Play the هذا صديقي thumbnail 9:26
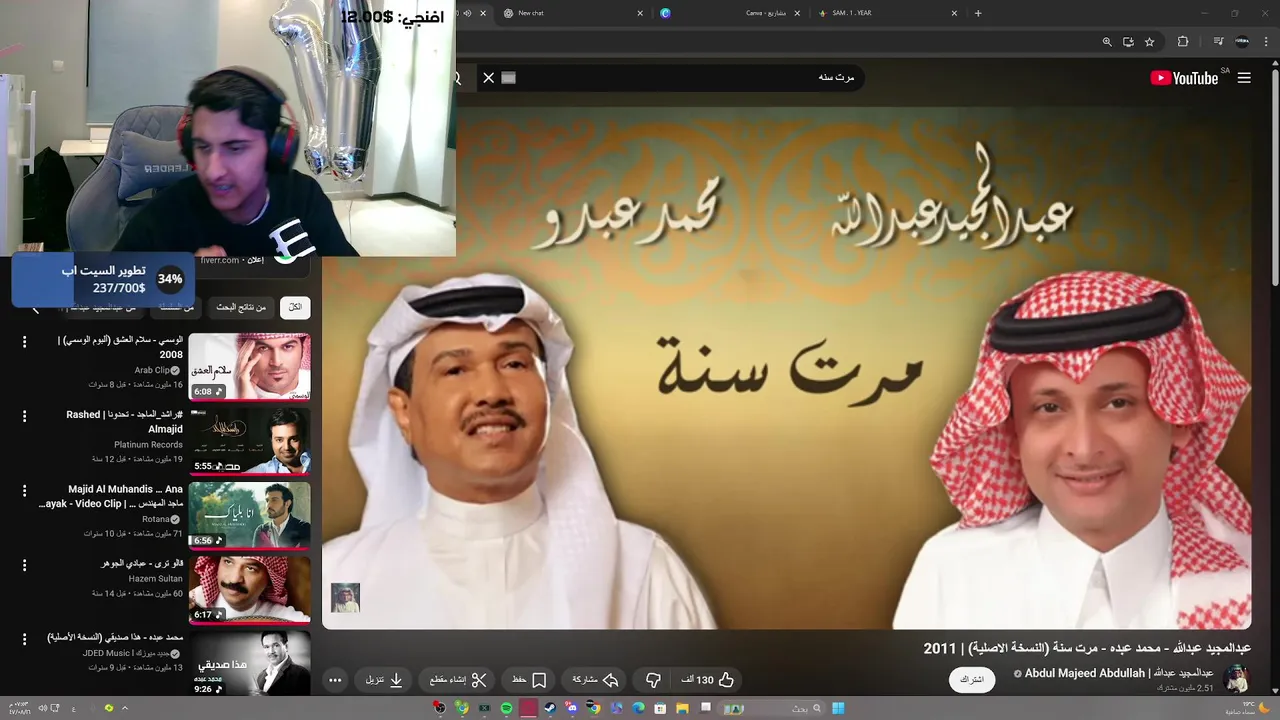Image resolution: width=1280 pixels, height=720 pixels. click(x=249, y=663)
